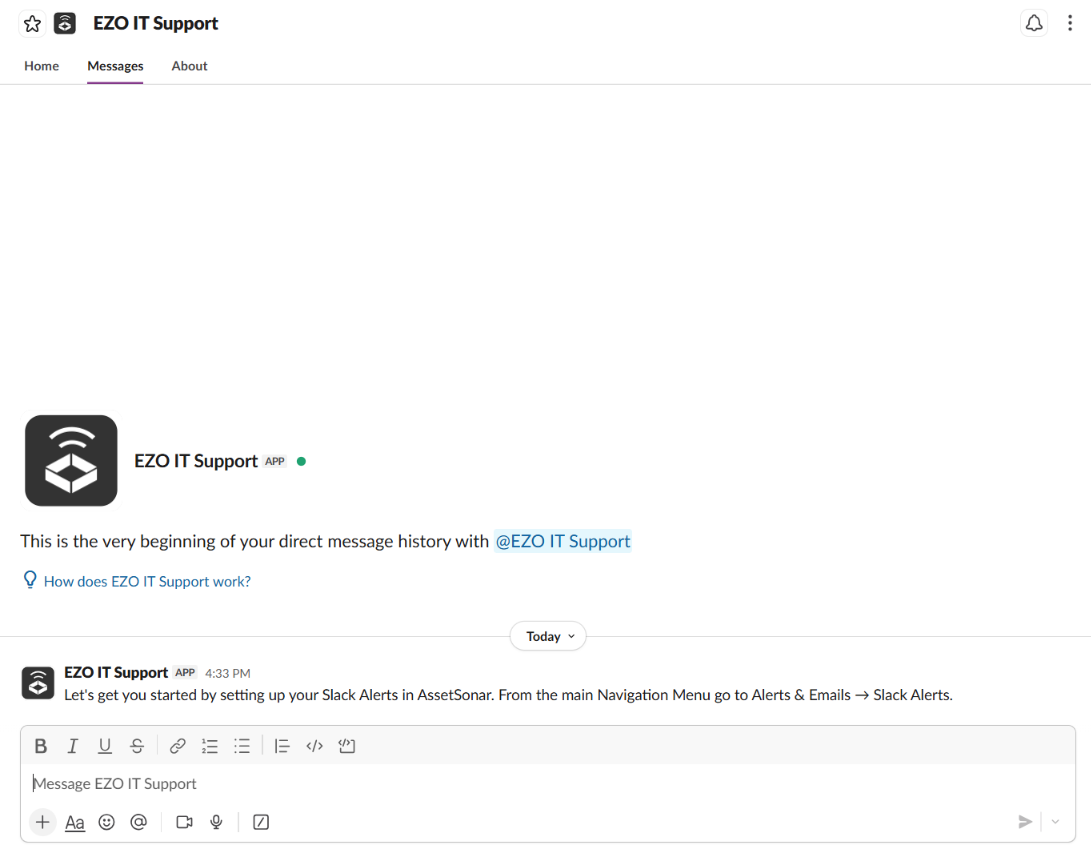Click the message sender avatar icon
This screenshot has width=1091, height=858.
[x=38, y=683]
